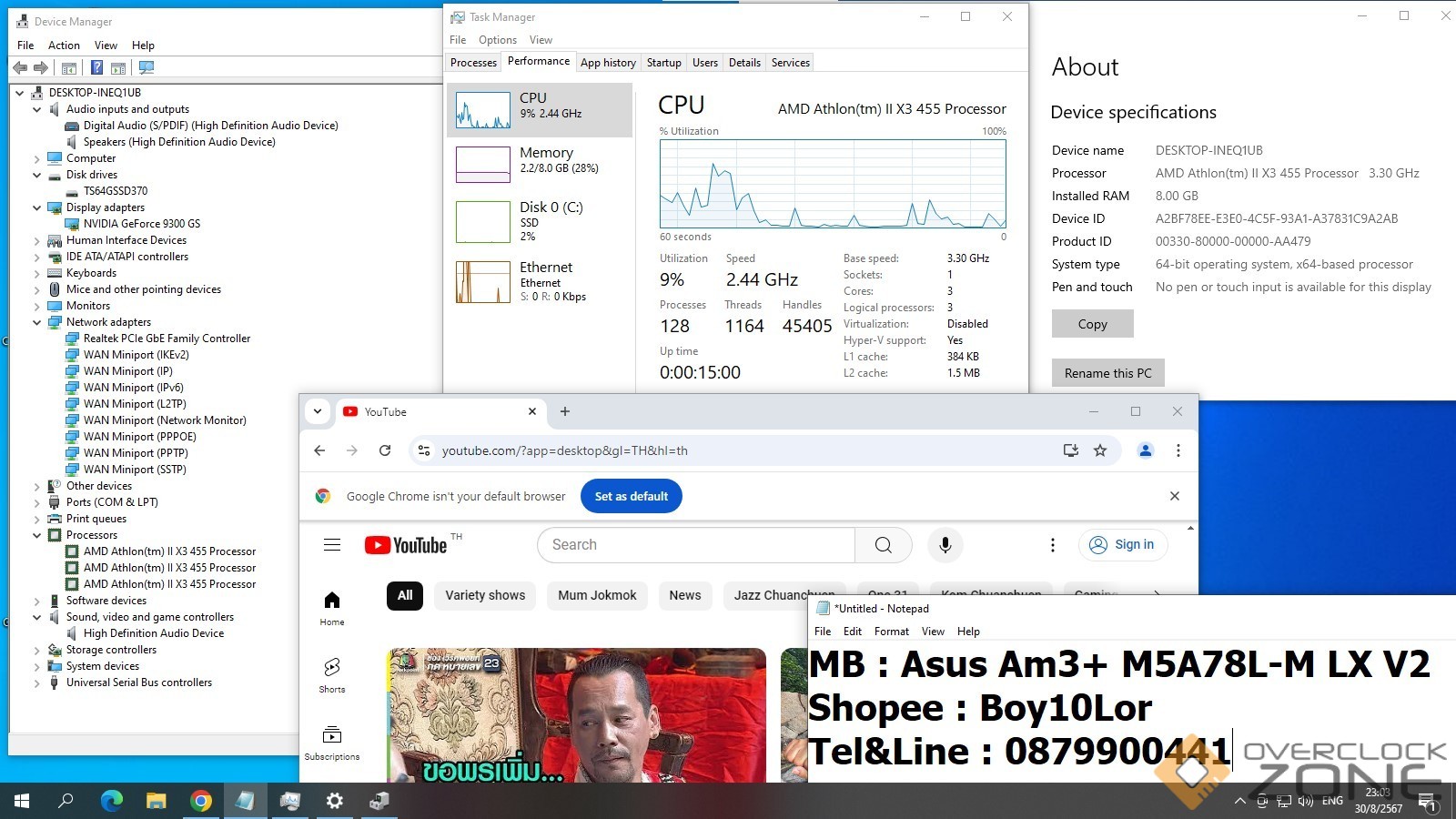1456x819 pixels.
Task: Bookmark this page with the star icon
Action: point(1100,450)
